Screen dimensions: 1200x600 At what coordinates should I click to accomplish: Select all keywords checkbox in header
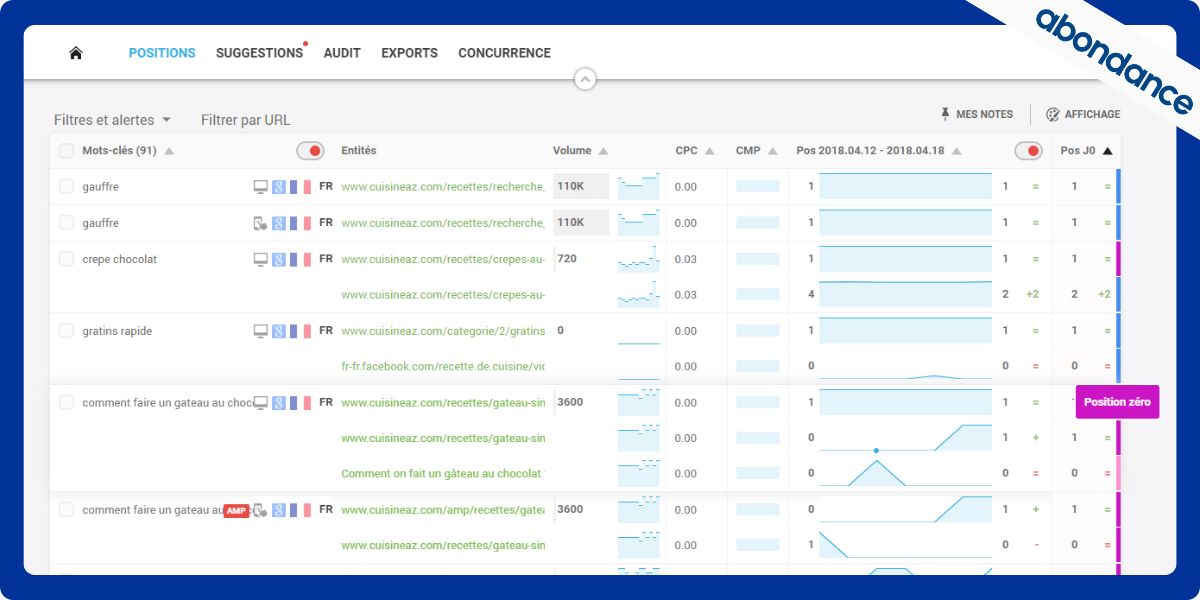pyautogui.click(x=66, y=151)
